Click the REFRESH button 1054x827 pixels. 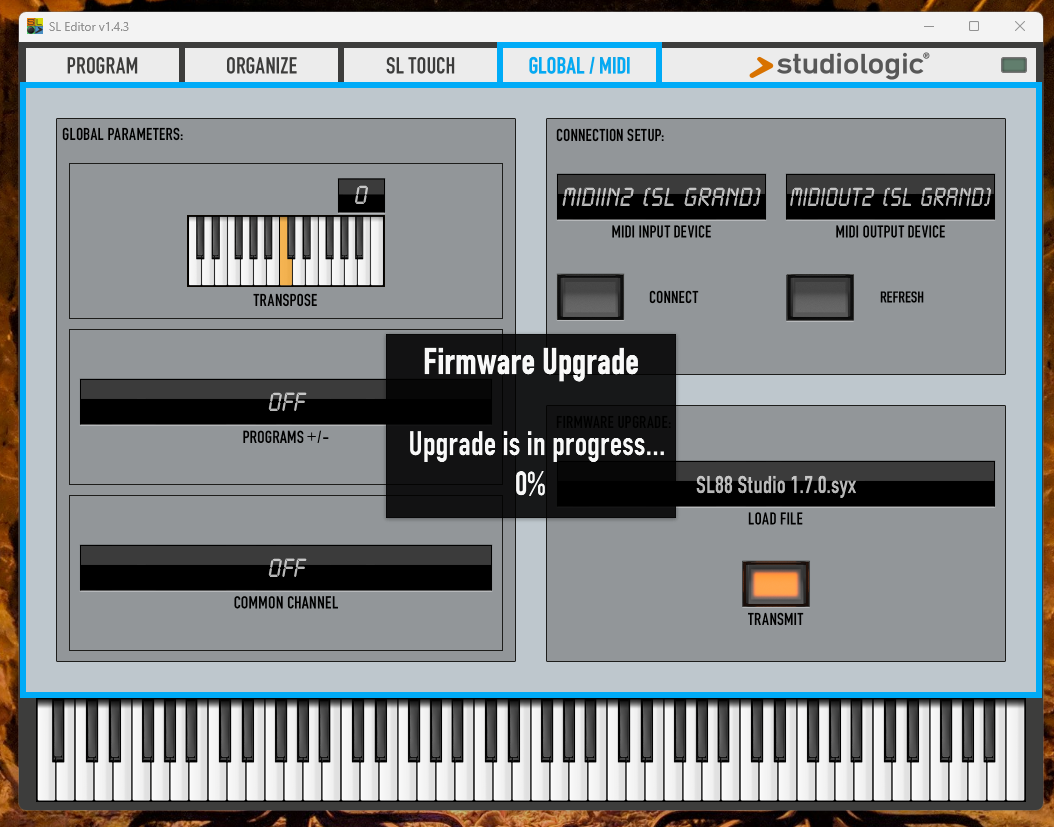(x=820, y=297)
